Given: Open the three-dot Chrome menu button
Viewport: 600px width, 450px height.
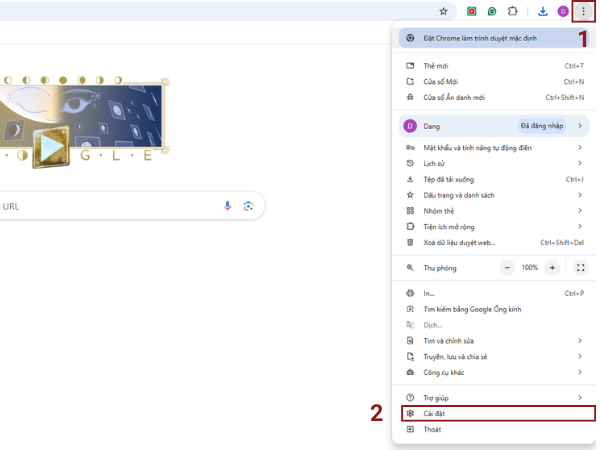Looking at the screenshot, I should click(x=583, y=11).
